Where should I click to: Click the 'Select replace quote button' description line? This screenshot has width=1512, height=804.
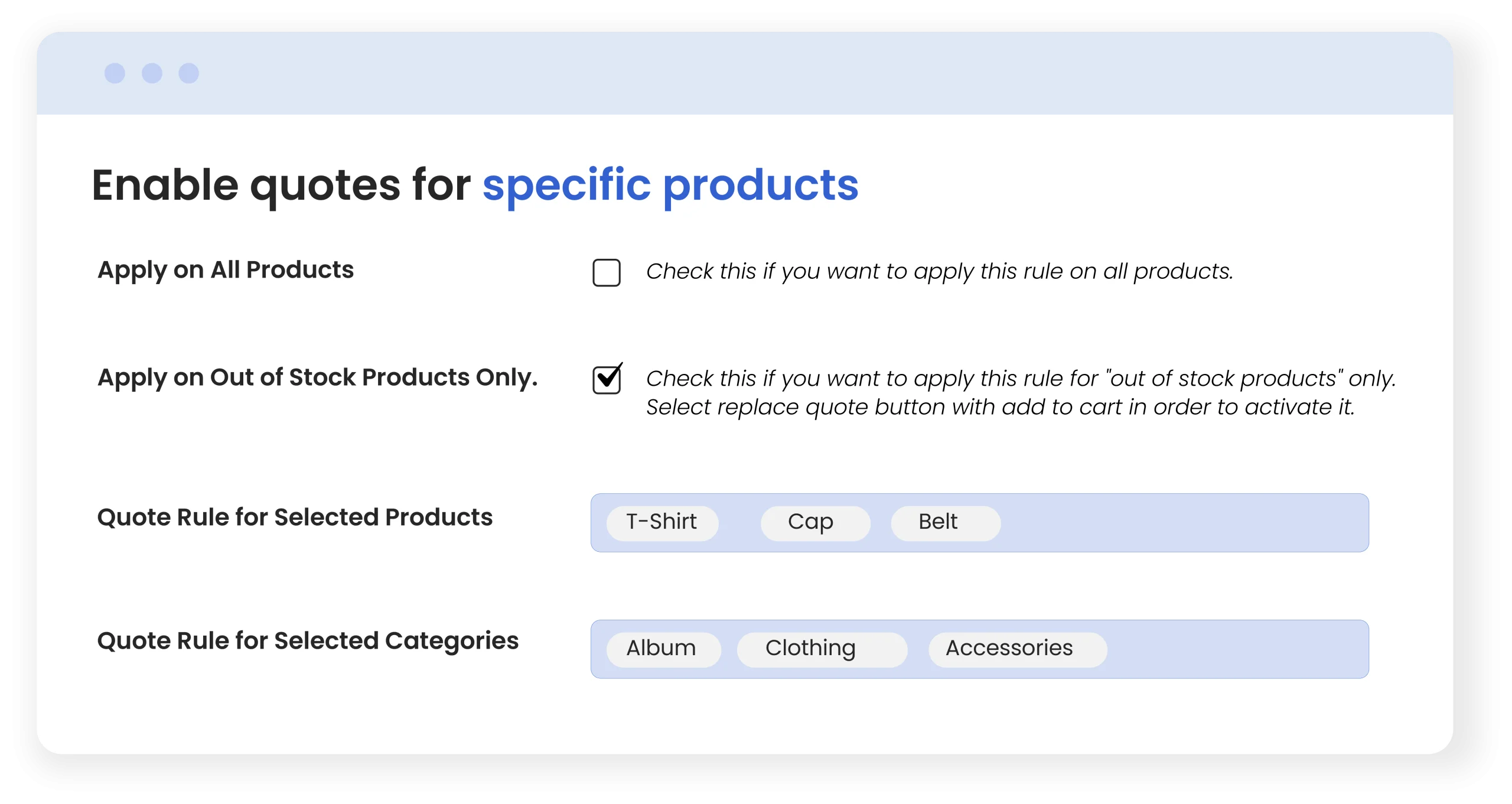pyautogui.click(x=1000, y=408)
